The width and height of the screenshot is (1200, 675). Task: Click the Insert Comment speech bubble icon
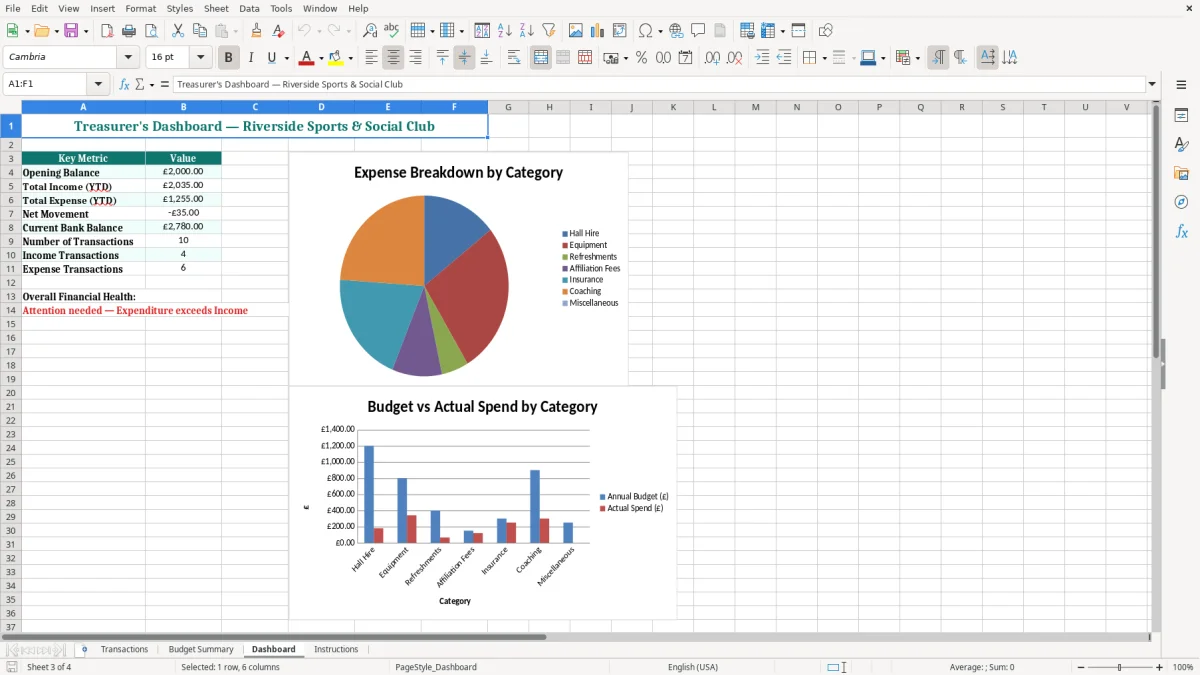pyautogui.click(x=698, y=31)
